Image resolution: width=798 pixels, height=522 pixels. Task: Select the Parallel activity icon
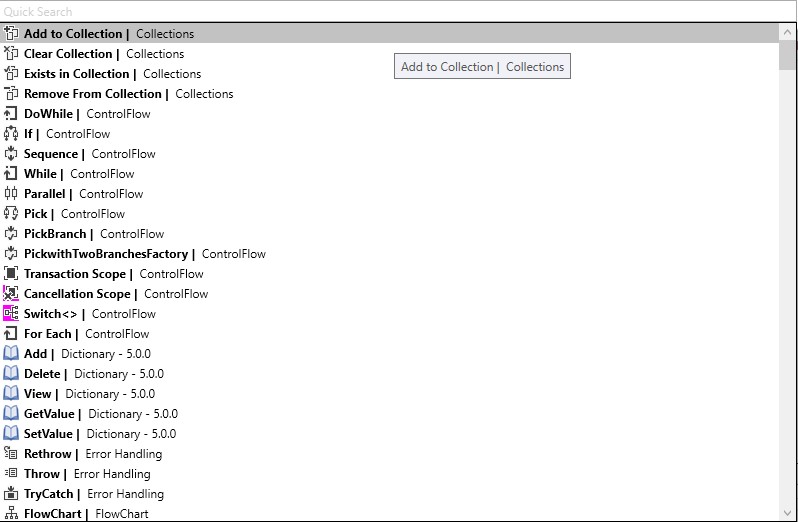tap(11, 194)
